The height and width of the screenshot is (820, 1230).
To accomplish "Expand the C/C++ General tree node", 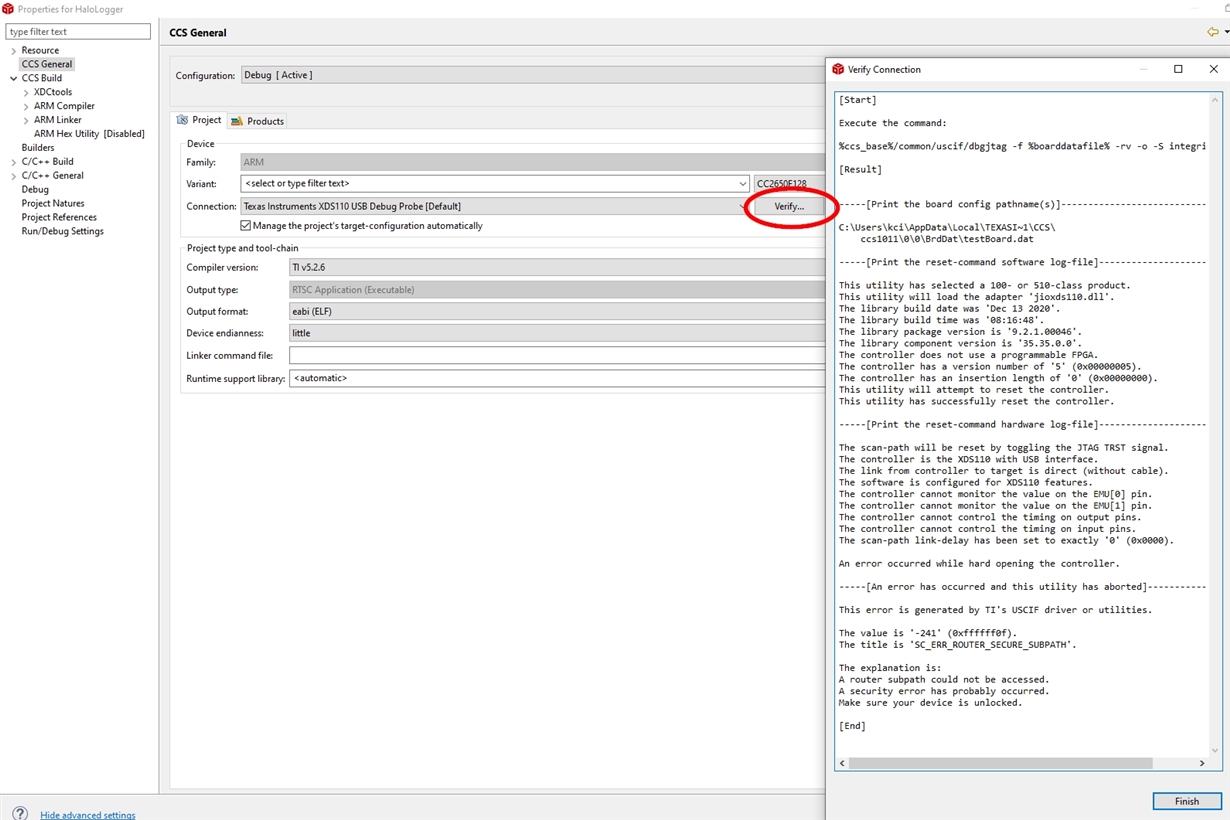I will [x=13, y=175].
